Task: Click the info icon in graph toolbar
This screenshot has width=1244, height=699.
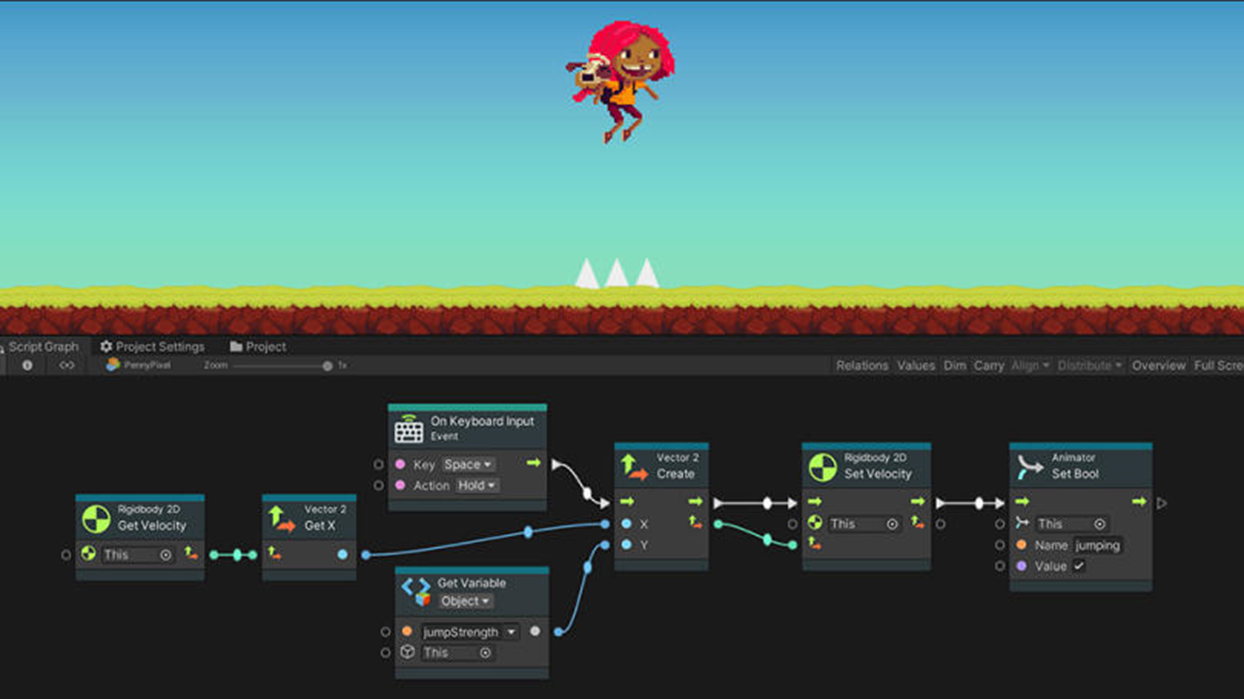Action: point(27,366)
